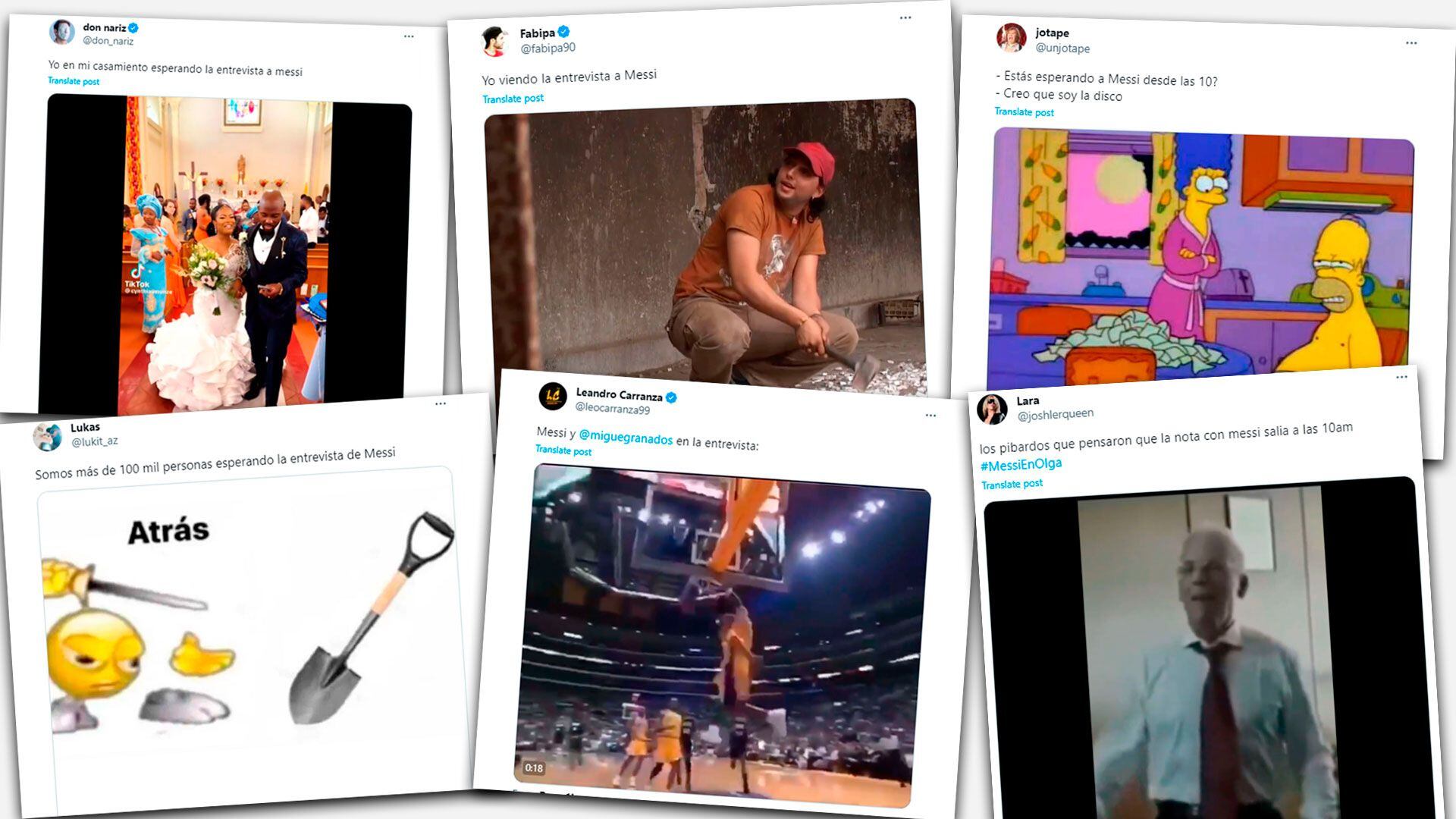This screenshot has width=1456, height=819.
Task: Translate Fabipa's post about Messi interview
Action: (x=513, y=99)
